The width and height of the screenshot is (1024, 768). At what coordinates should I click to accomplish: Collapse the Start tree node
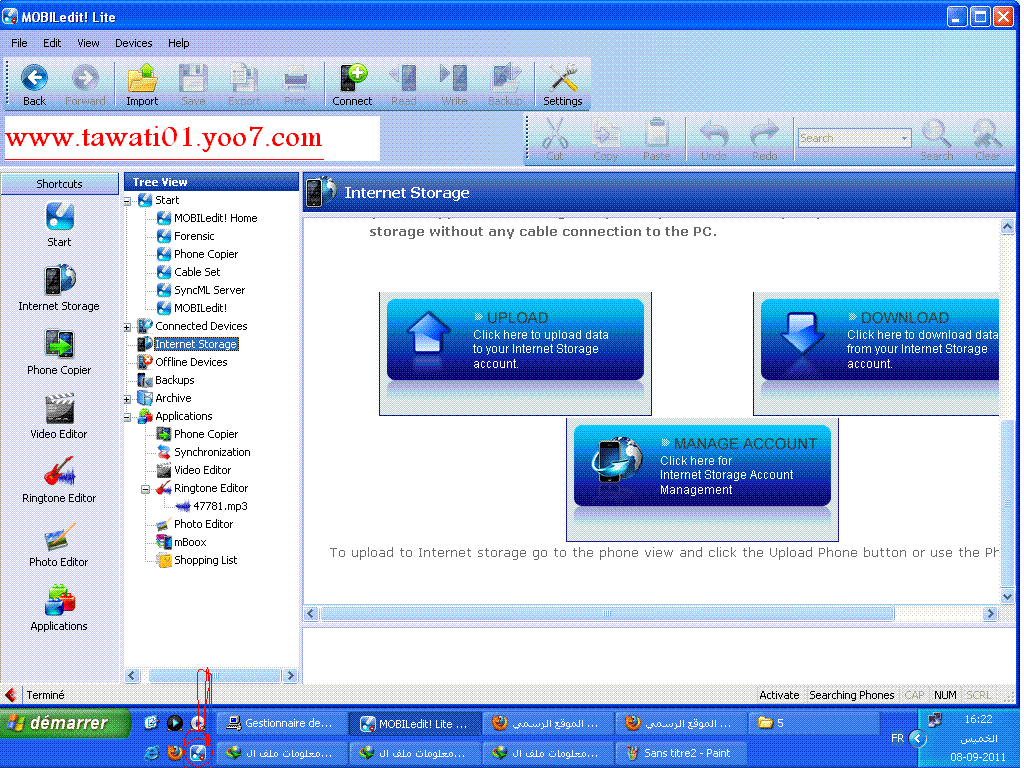click(x=127, y=201)
